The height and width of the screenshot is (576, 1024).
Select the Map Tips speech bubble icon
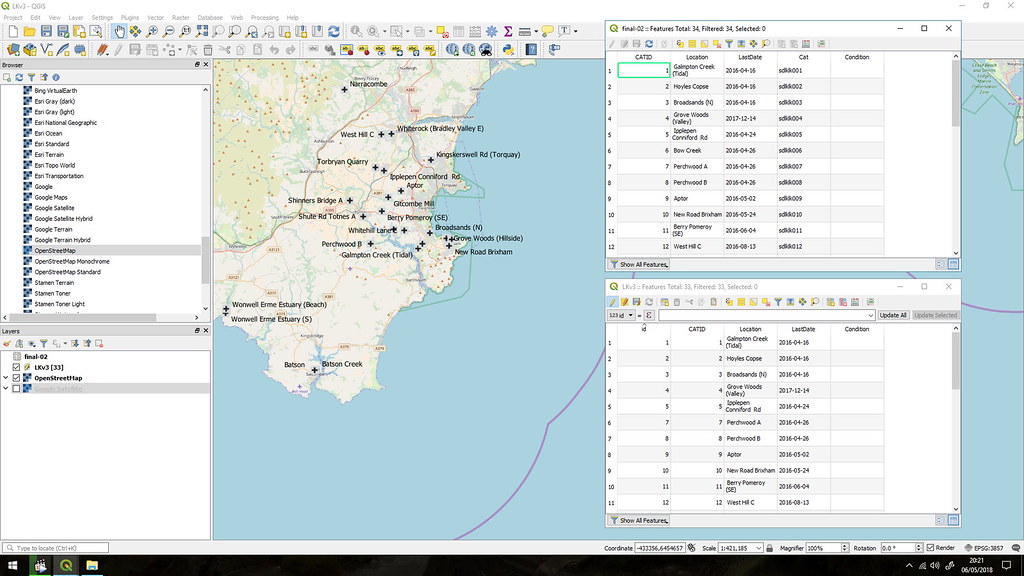click(547, 31)
